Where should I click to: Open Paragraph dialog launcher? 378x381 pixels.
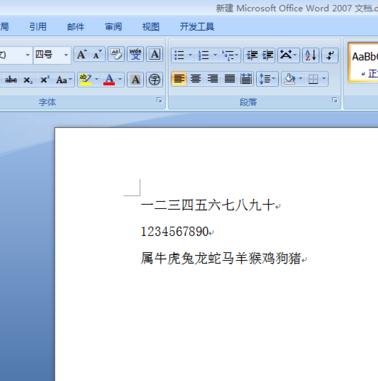click(x=334, y=100)
